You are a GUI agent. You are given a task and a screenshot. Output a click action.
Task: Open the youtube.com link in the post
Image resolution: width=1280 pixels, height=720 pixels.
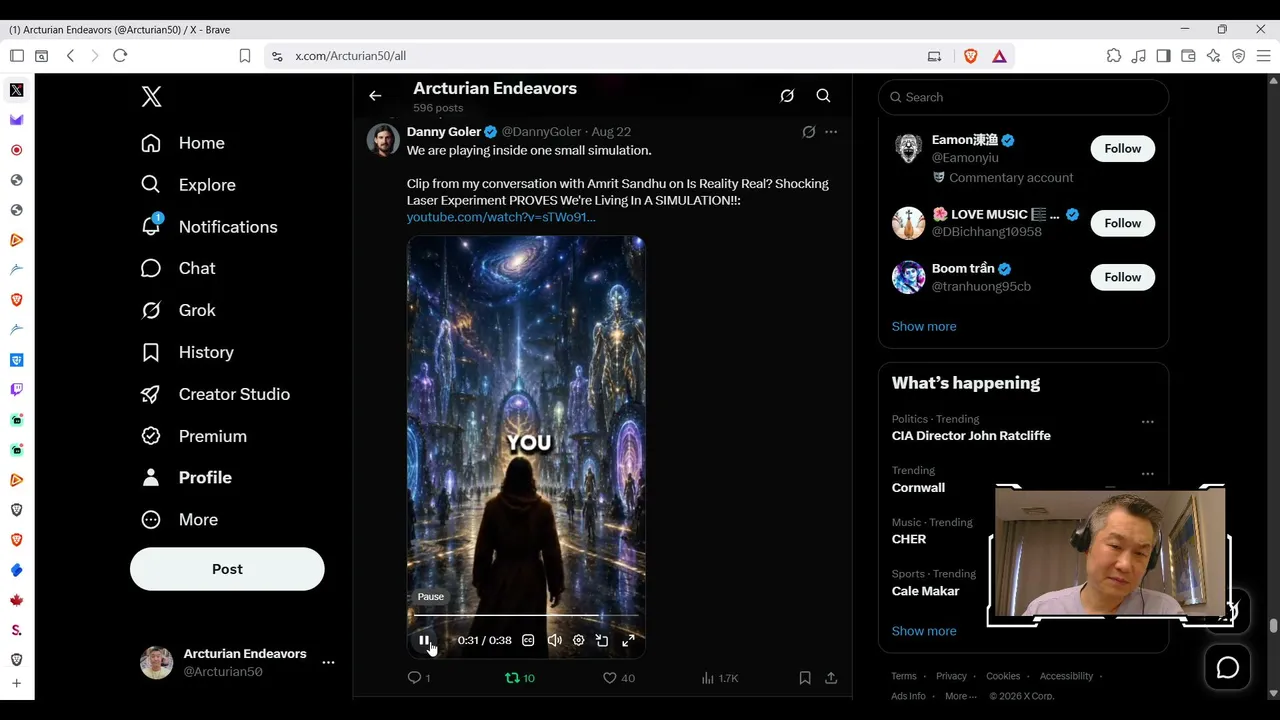(x=501, y=217)
